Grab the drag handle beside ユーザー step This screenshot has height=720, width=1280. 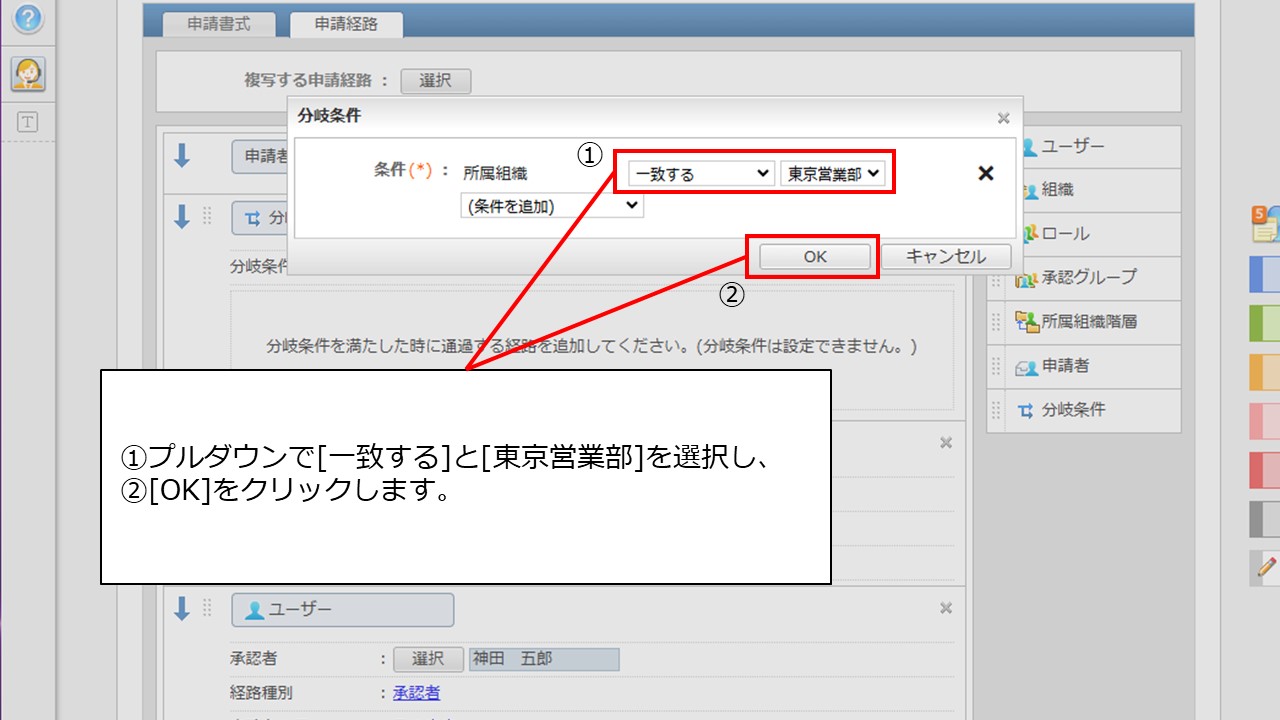tap(208, 607)
